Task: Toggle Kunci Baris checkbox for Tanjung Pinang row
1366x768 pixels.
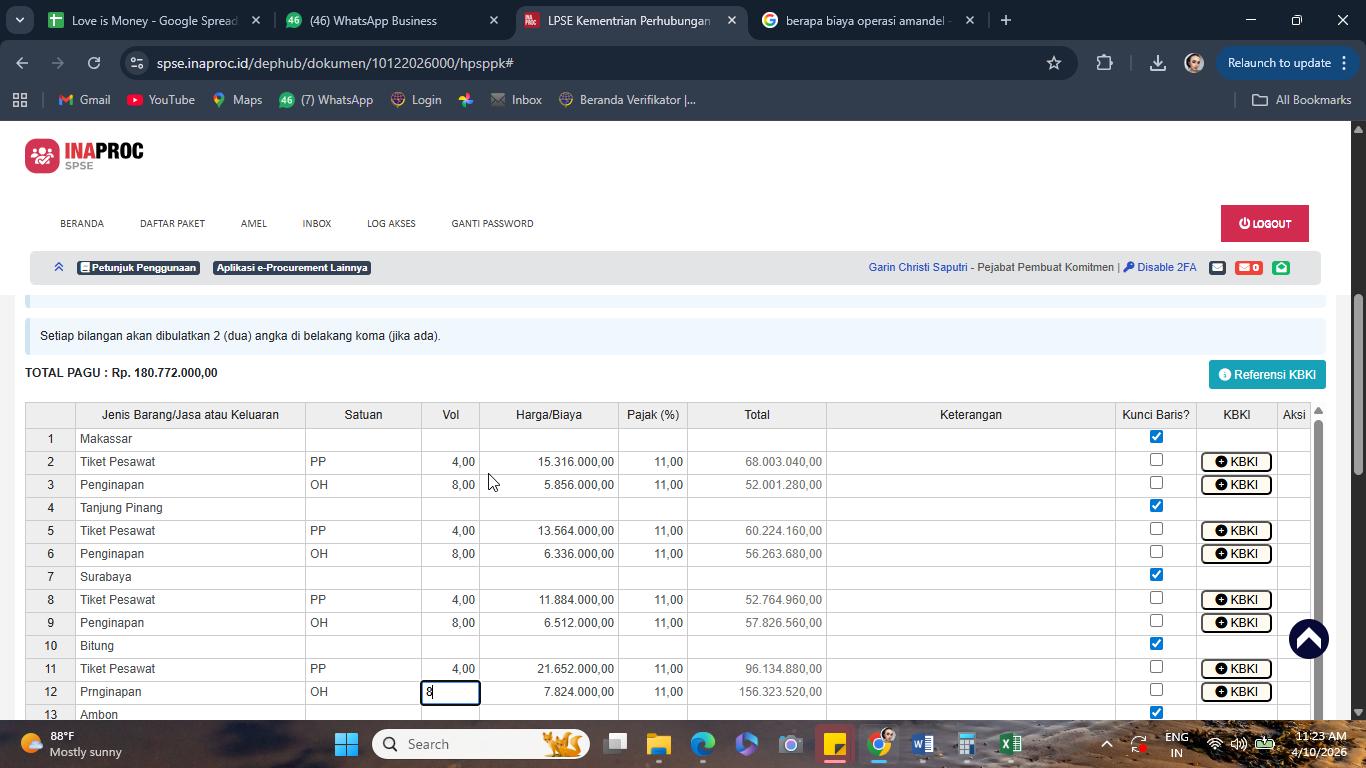Action: click(x=1156, y=506)
